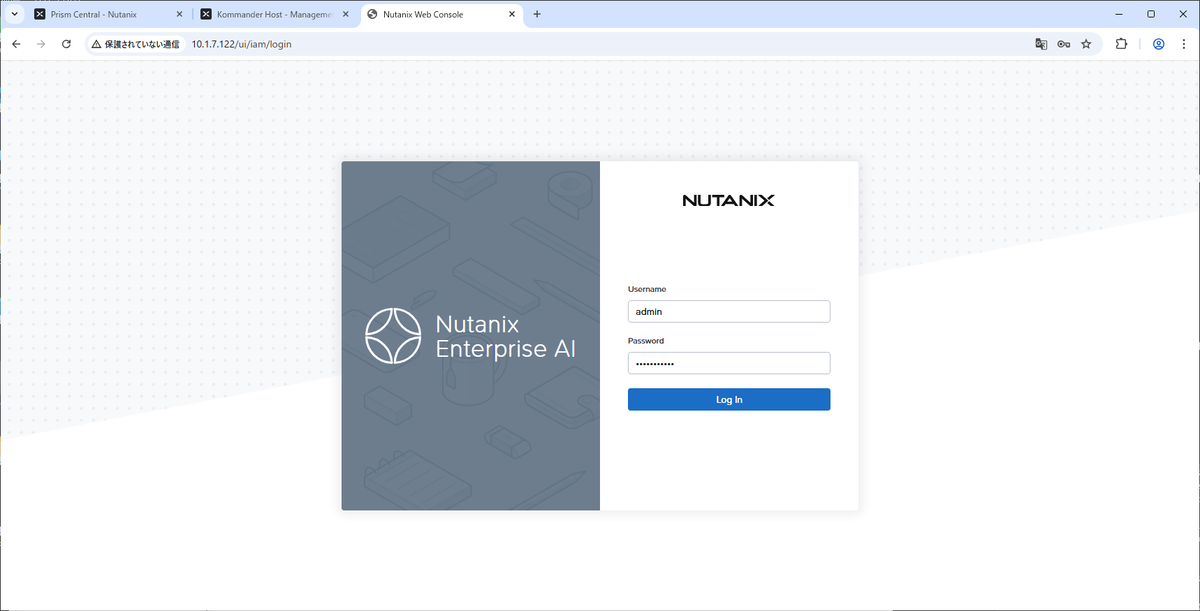
Task: Reload the current page
Action: point(67,44)
